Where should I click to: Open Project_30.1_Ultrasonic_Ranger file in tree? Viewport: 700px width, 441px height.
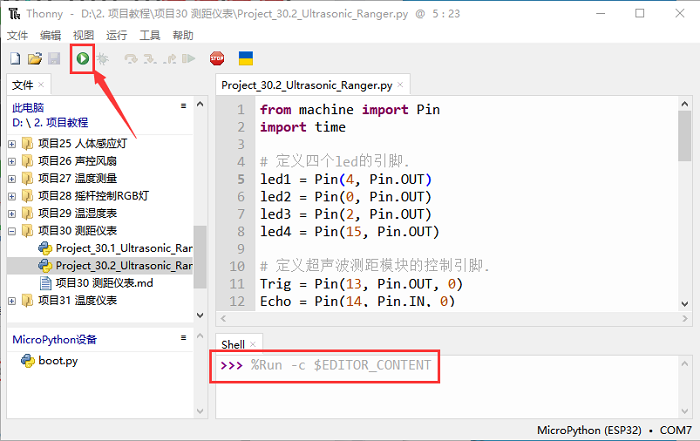pos(122,248)
